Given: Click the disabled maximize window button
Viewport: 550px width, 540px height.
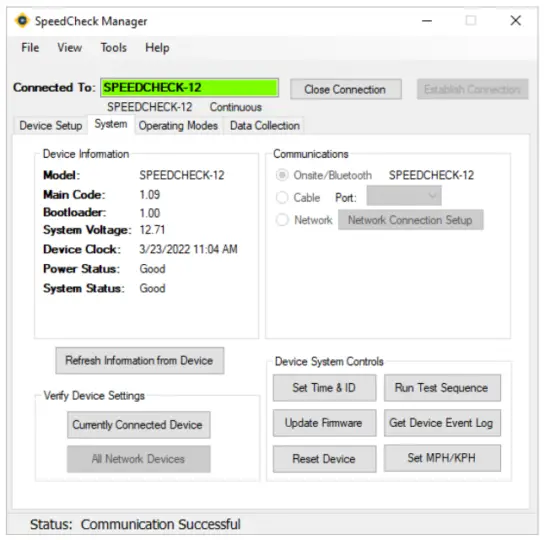Looking at the screenshot, I should [x=471, y=21].
